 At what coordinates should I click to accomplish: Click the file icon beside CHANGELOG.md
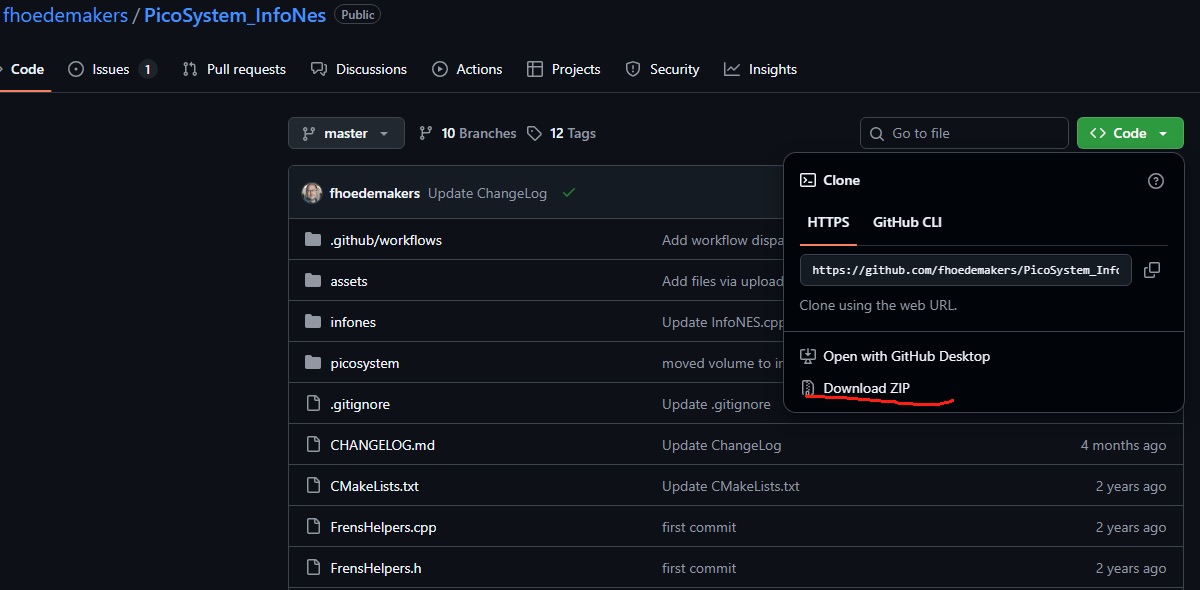pyautogui.click(x=312, y=445)
